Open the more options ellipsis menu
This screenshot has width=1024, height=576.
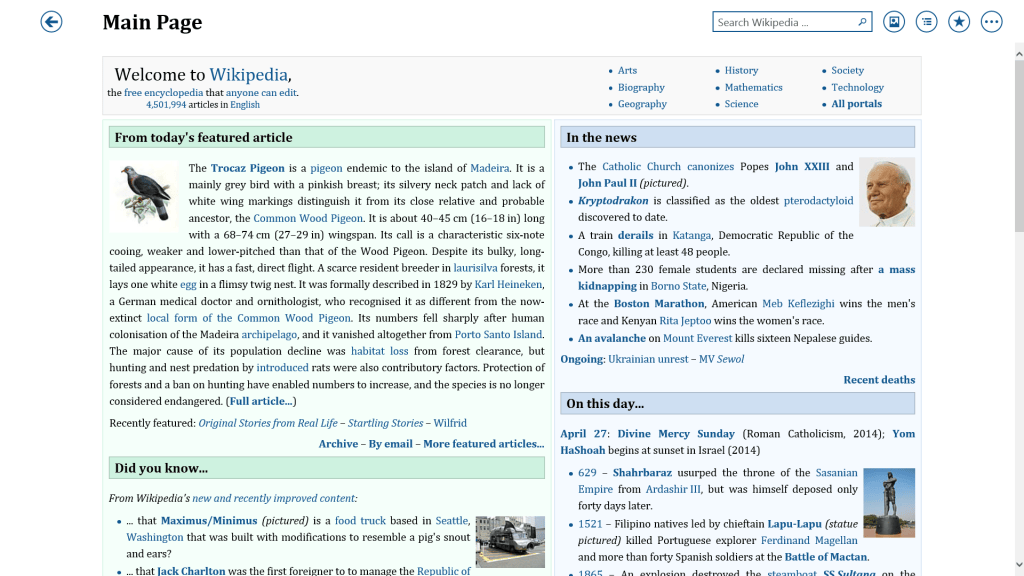[991, 22]
